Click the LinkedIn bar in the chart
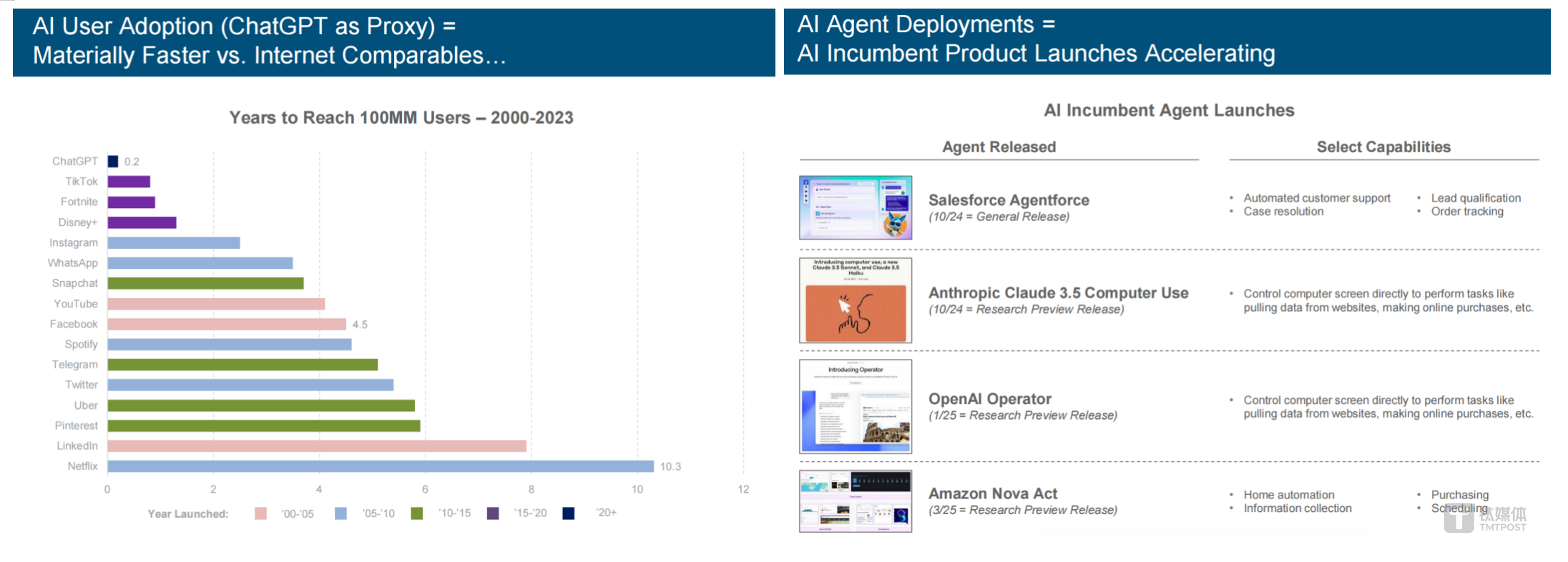 [317, 446]
